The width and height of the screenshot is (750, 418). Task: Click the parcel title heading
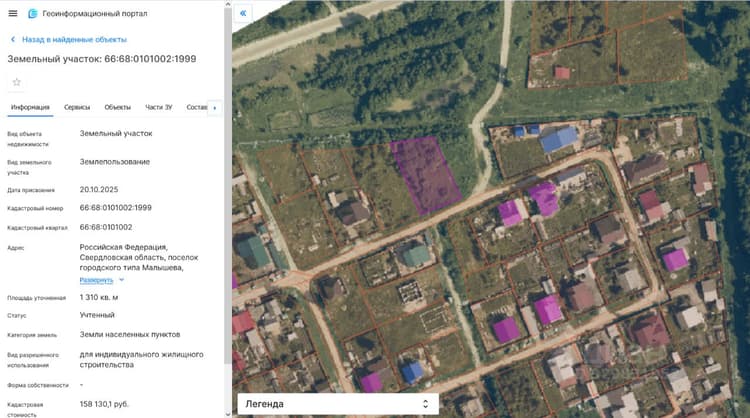pos(102,59)
